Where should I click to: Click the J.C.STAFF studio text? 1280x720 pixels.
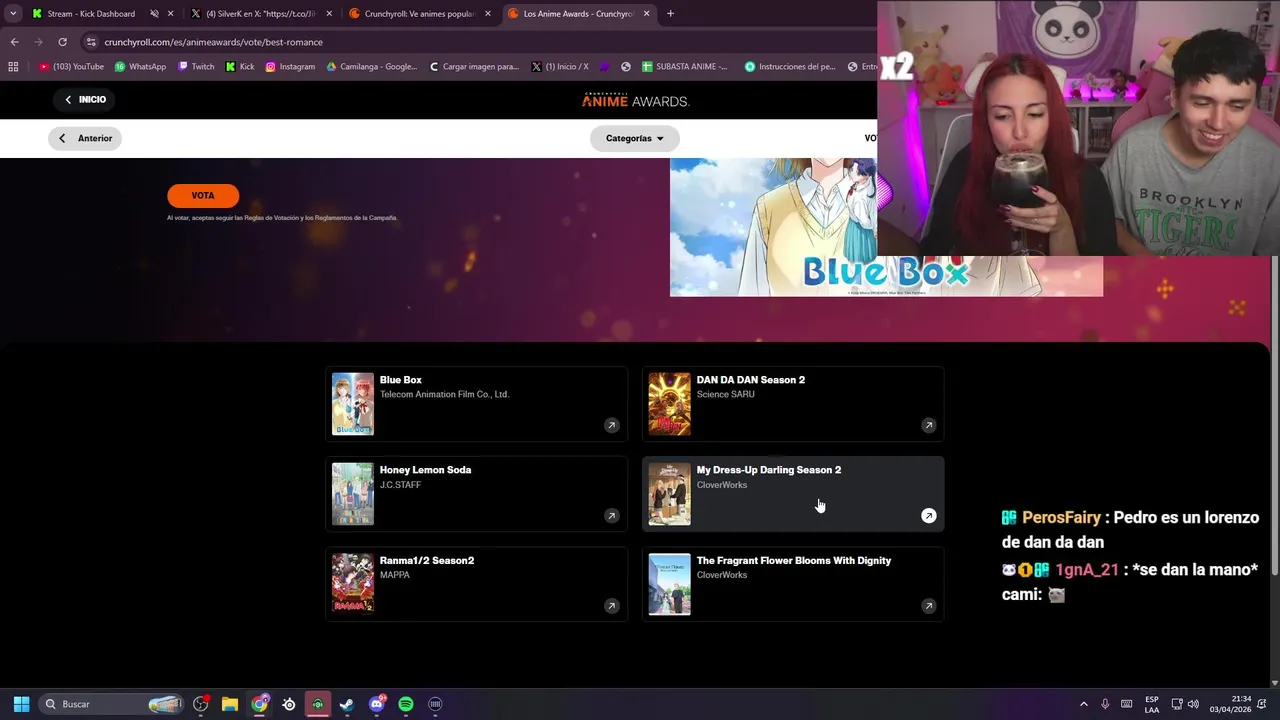[400, 485]
